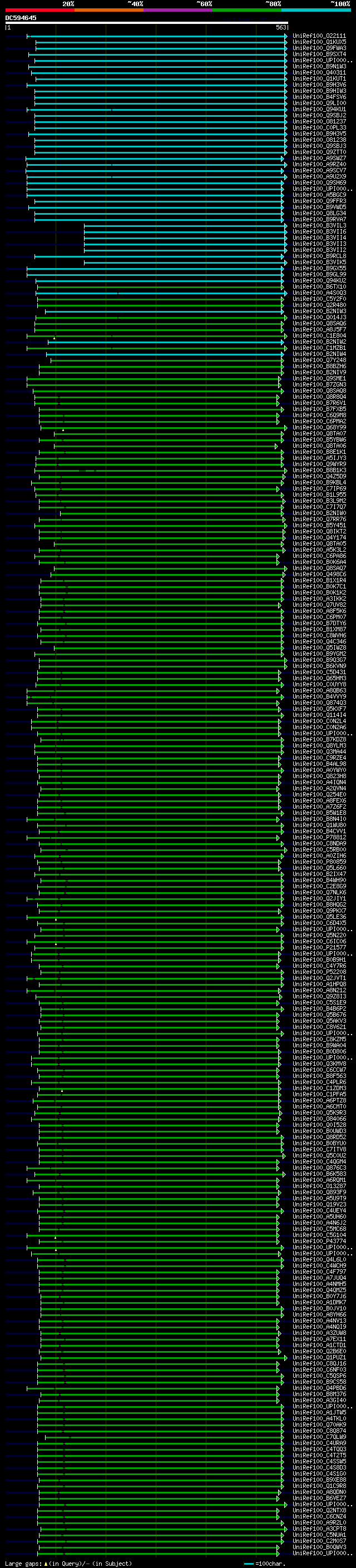Open hit UniRef100_Q9FWA3
The height and width of the screenshot is (1568, 356).
[319, 48]
